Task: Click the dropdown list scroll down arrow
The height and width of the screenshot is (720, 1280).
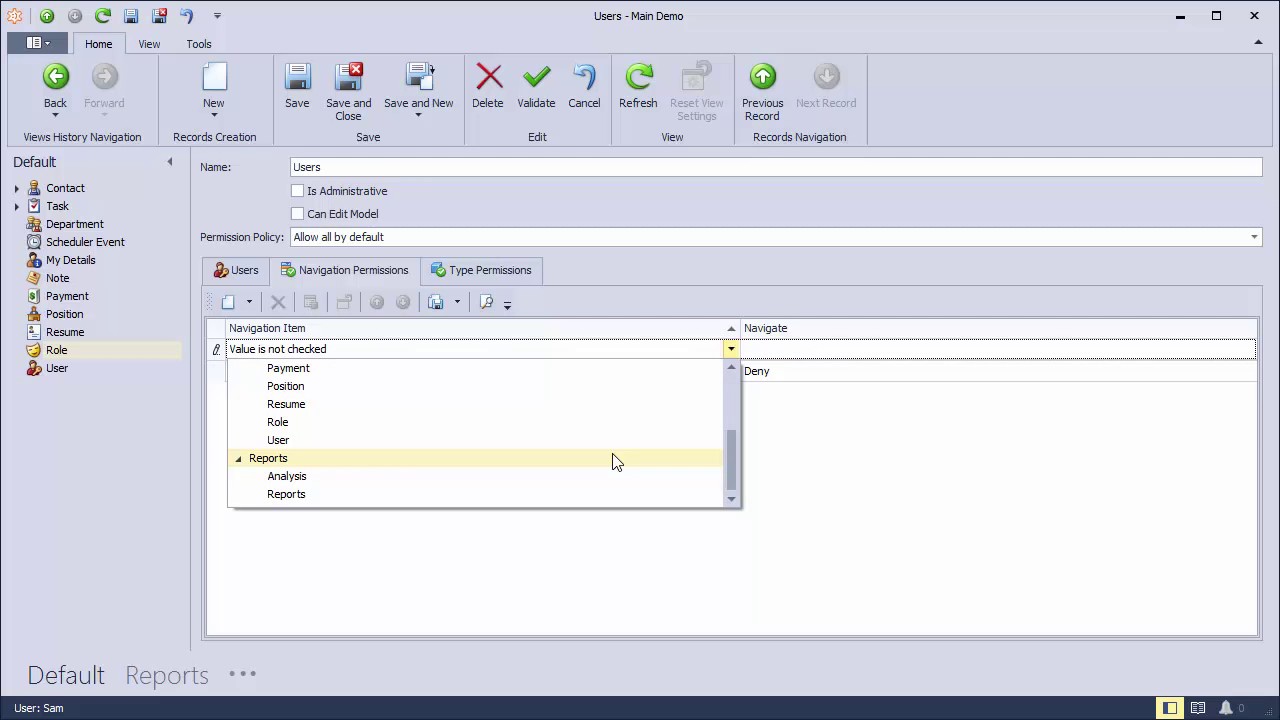Action: (x=731, y=499)
